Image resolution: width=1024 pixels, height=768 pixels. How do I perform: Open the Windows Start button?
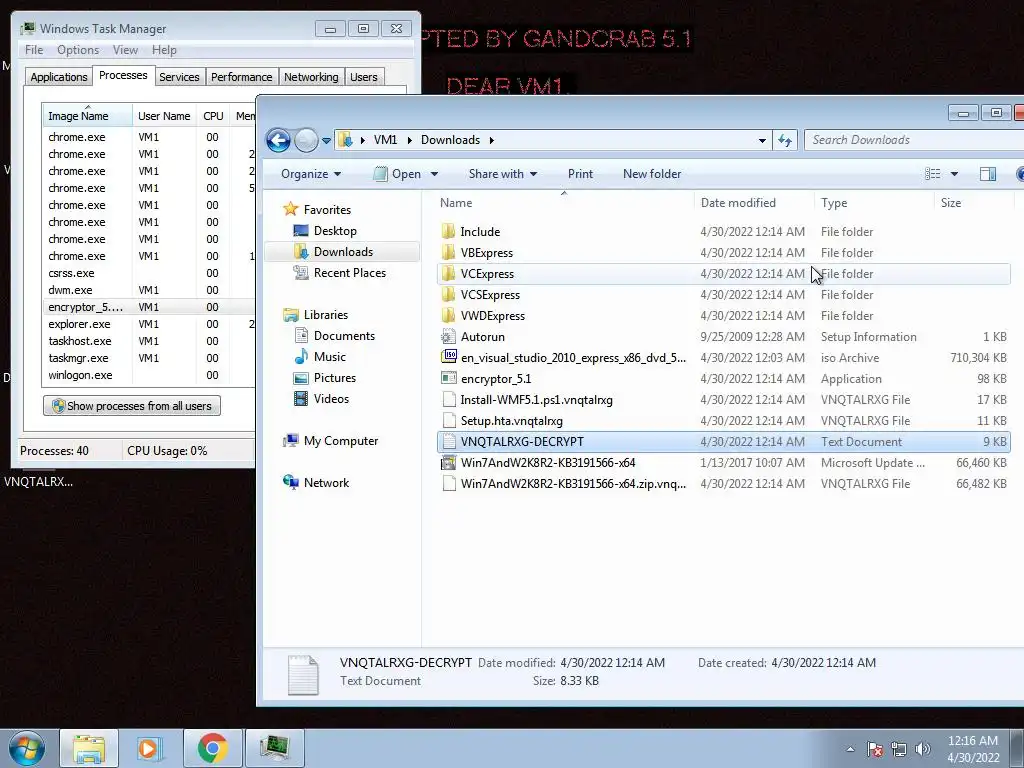point(26,749)
